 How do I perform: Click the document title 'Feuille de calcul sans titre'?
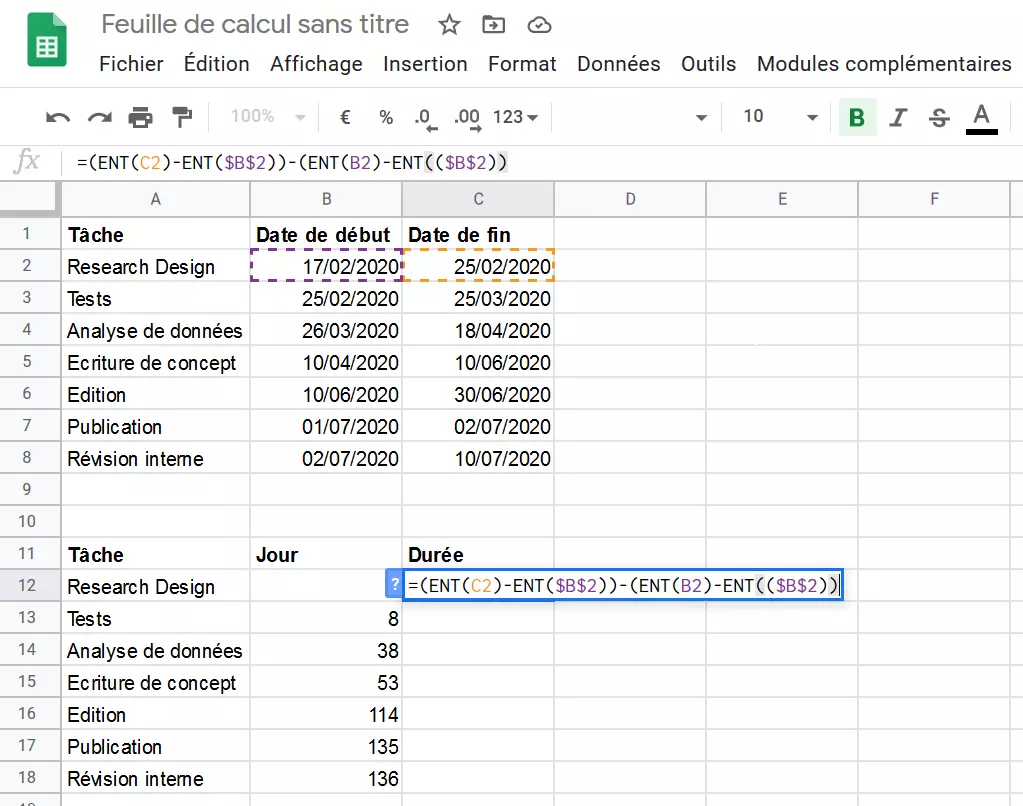(x=255, y=25)
